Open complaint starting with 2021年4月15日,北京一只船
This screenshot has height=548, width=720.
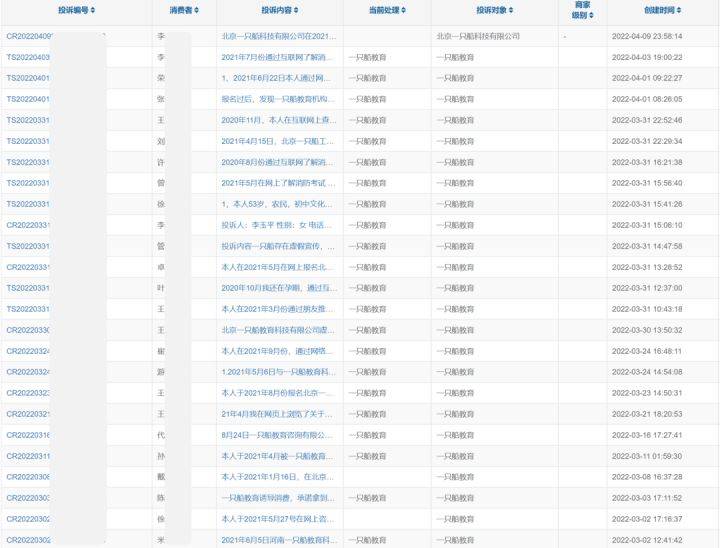click(279, 141)
